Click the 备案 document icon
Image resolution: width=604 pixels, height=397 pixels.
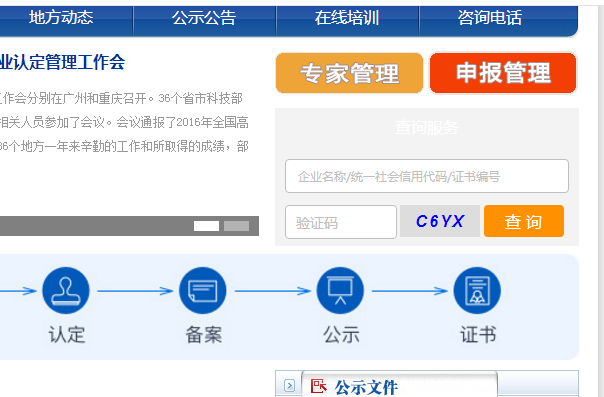coord(203,291)
